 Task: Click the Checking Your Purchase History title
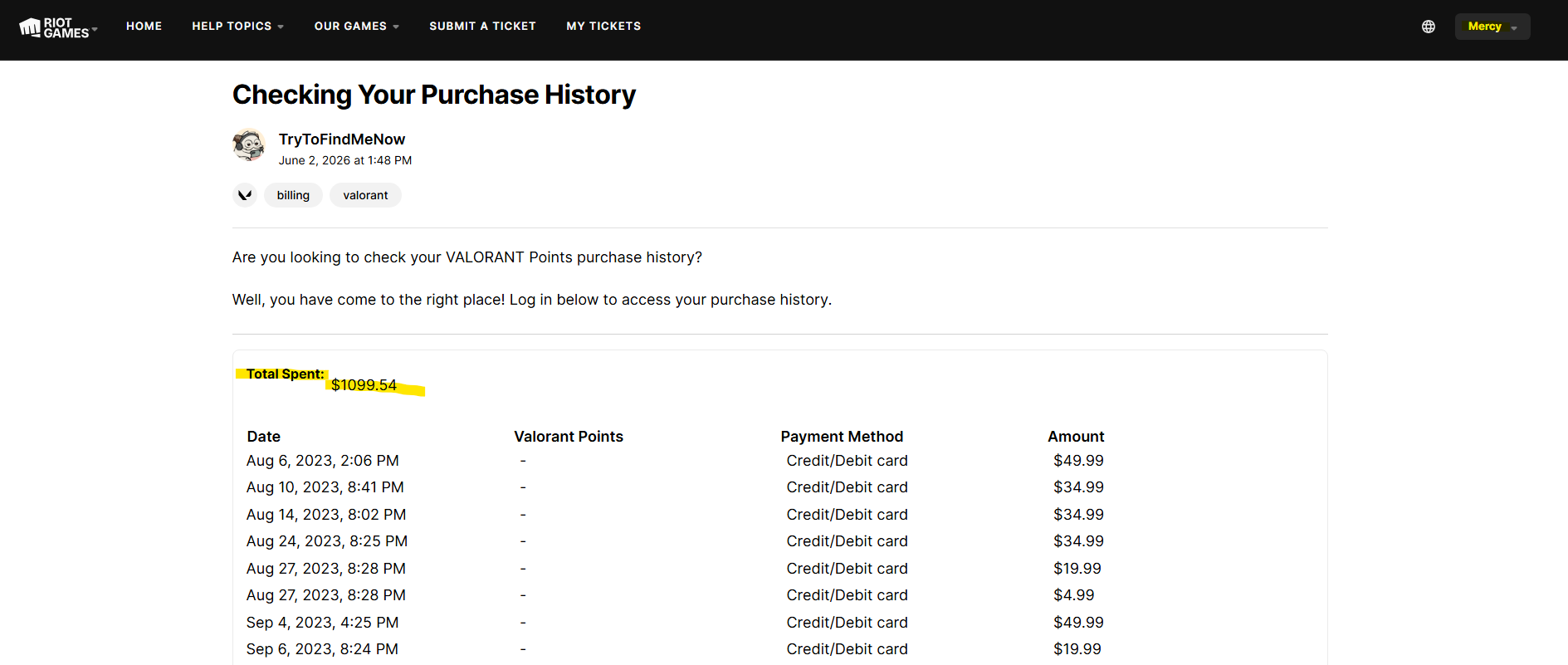click(x=434, y=95)
